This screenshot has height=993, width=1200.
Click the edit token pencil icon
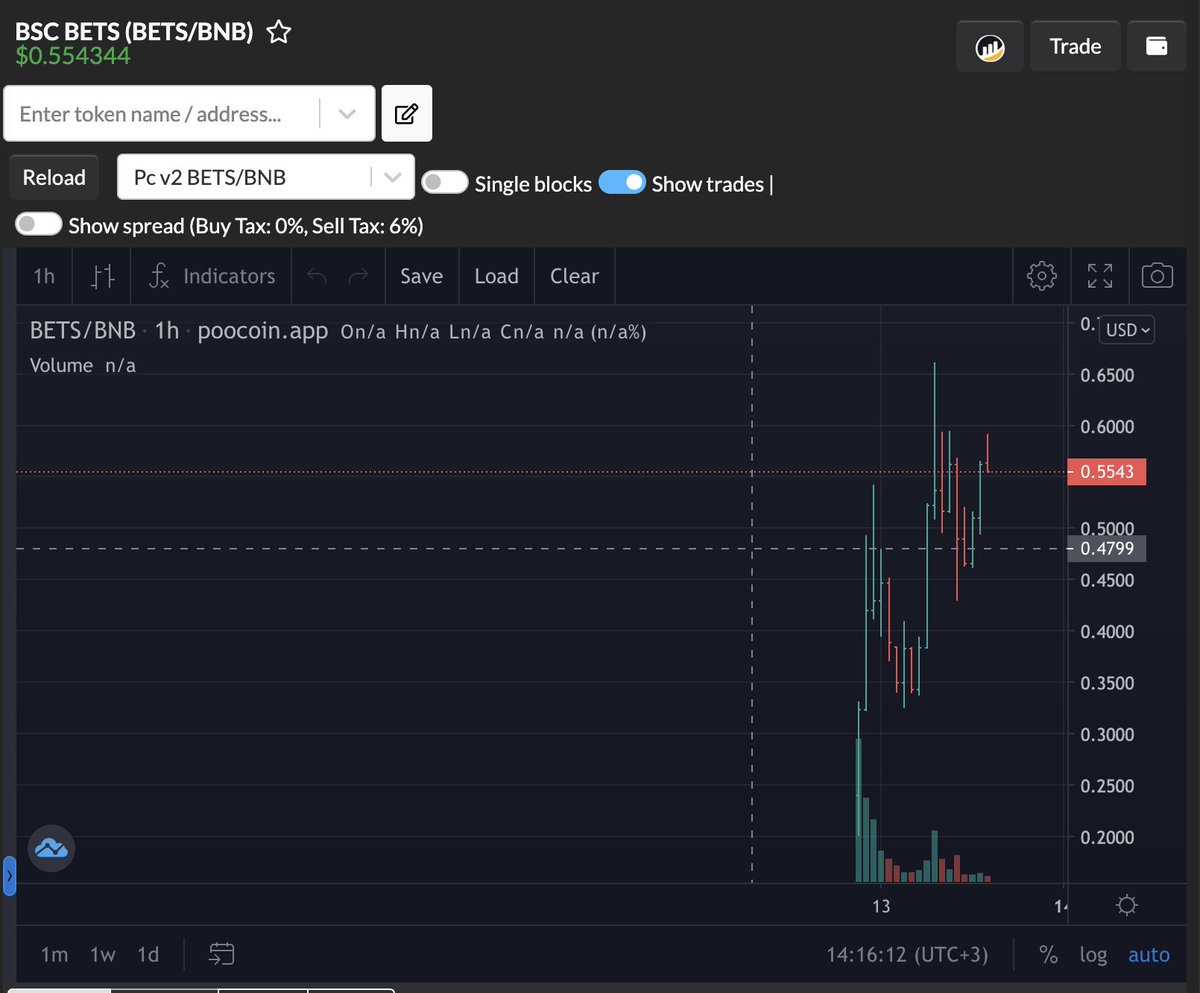pos(407,113)
